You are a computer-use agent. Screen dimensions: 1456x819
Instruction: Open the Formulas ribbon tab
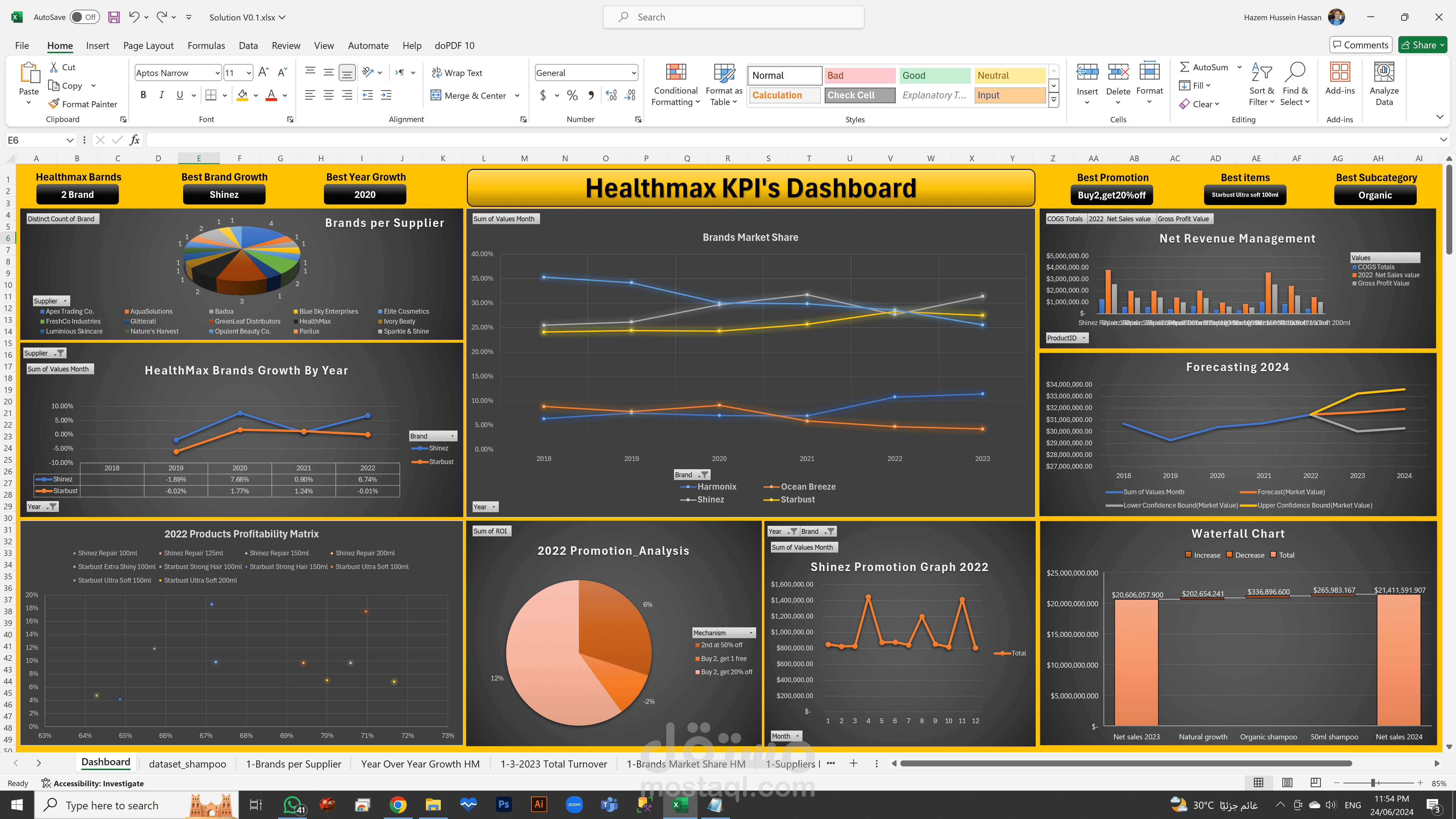coord(206,45)
